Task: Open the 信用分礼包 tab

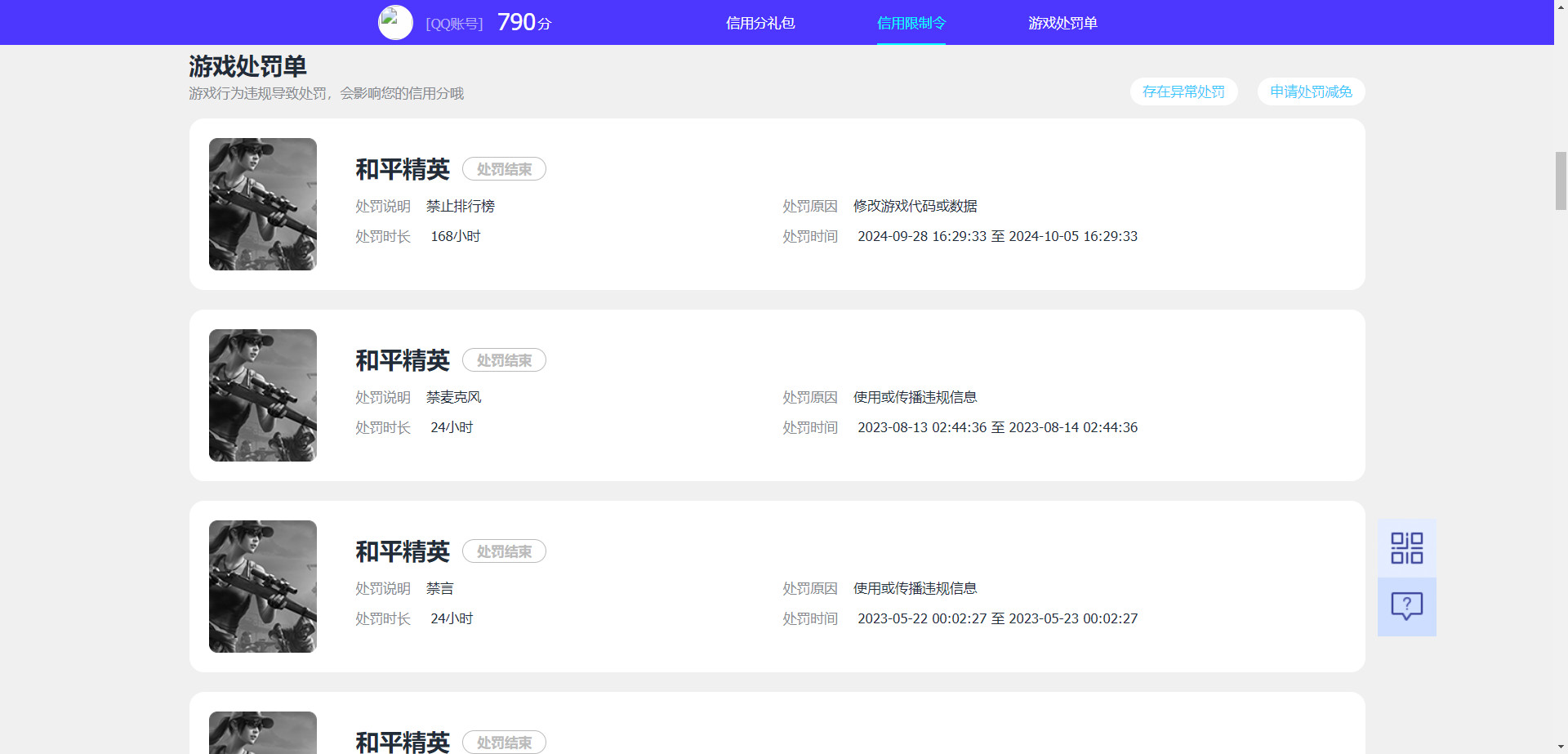Action: [760, 23]
